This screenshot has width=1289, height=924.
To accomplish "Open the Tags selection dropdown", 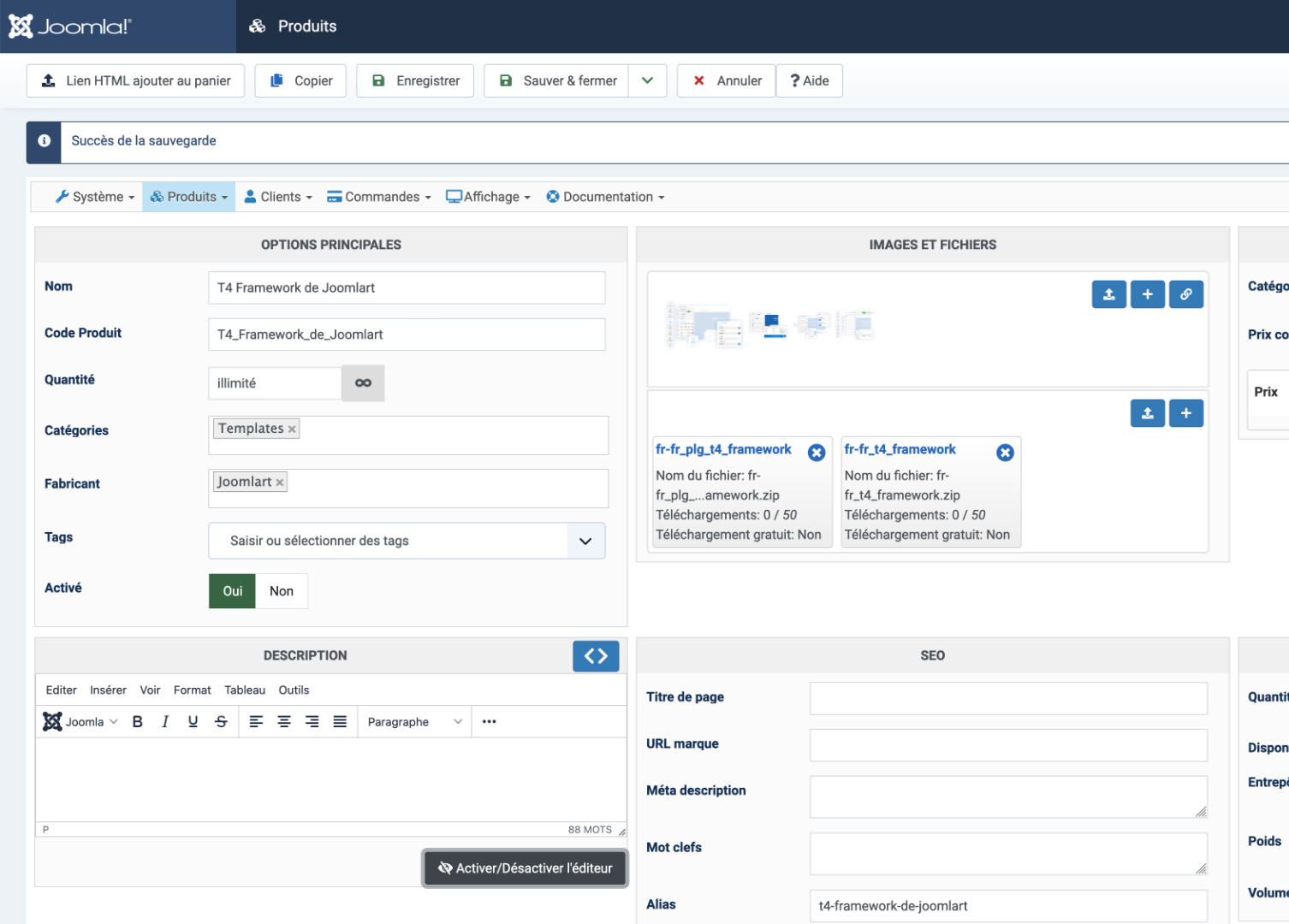I will [585, 542].
